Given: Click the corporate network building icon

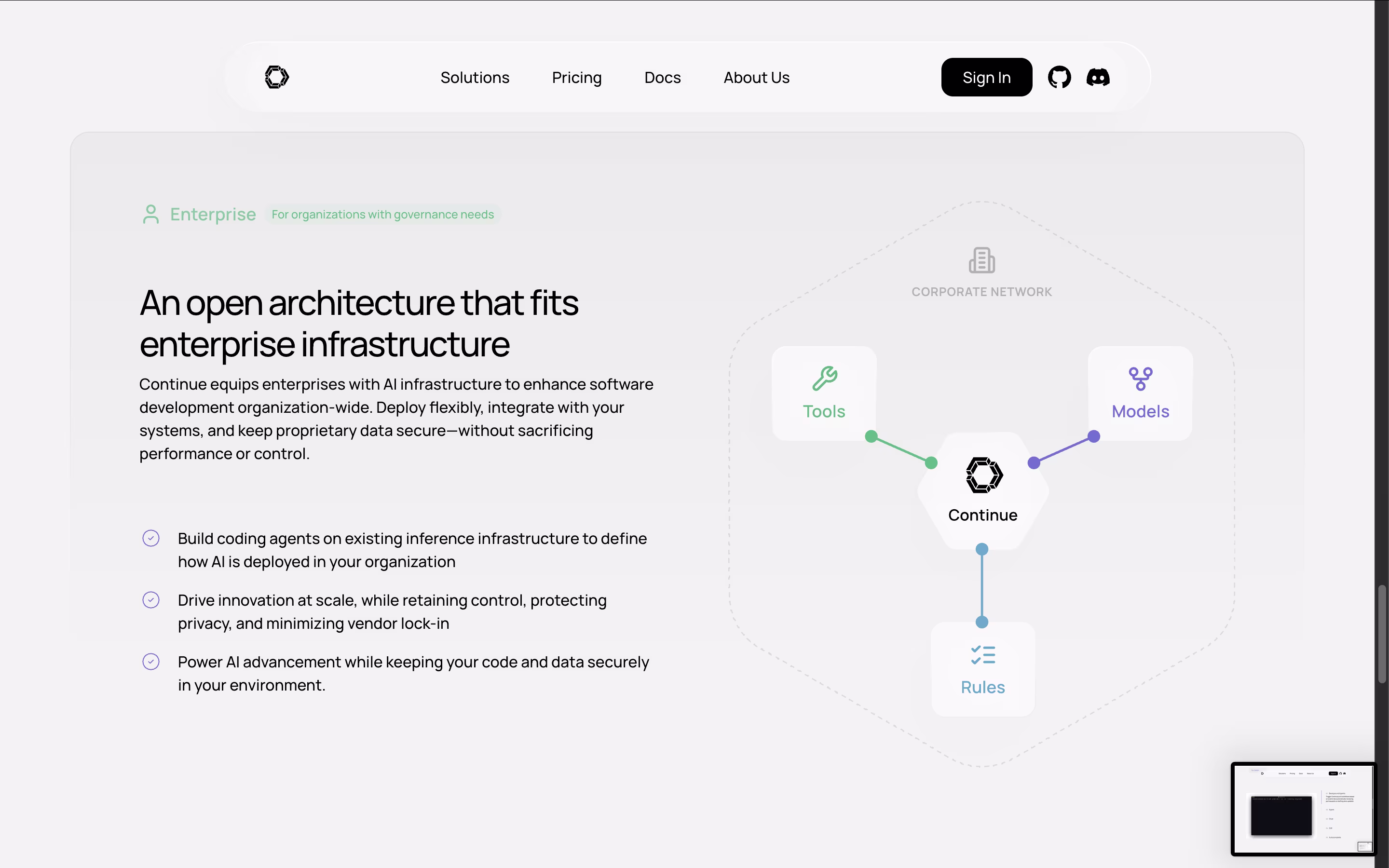Looking at the screenshot, I should click(982, 260).
